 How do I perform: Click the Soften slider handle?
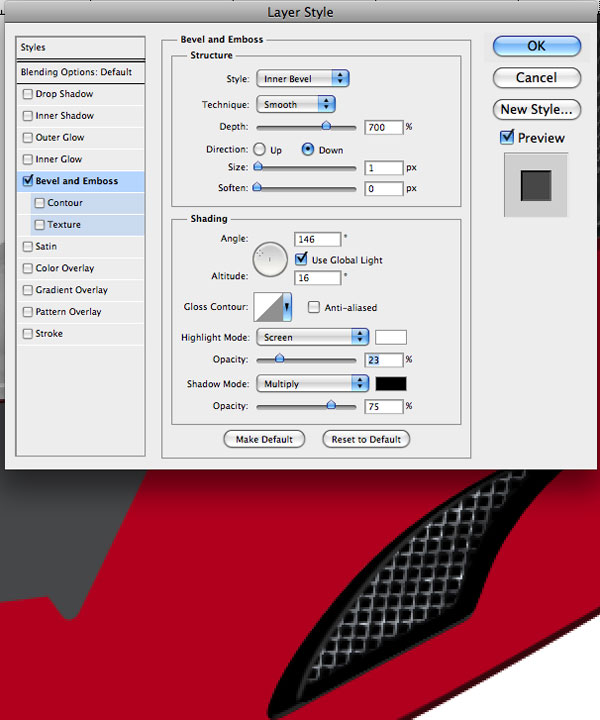pyautogui.click(x=257, y=186)
